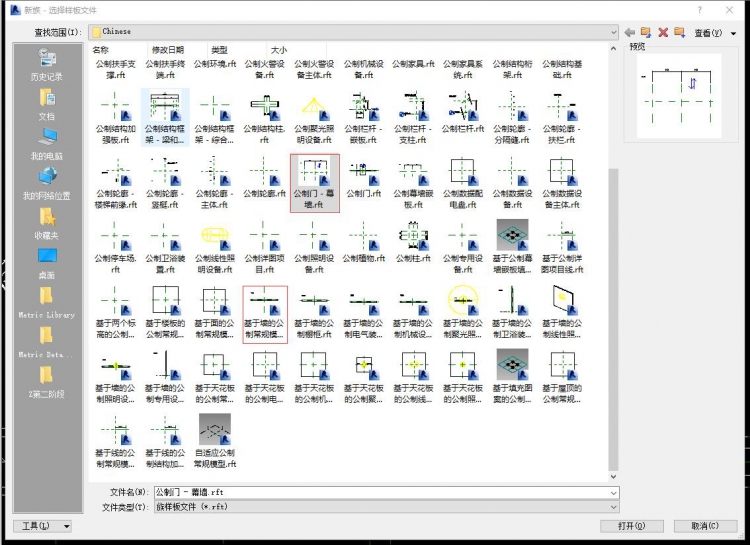Screen dimensions: 750x545
Task: Click the red X delete icon
Action: coord(663,32)
